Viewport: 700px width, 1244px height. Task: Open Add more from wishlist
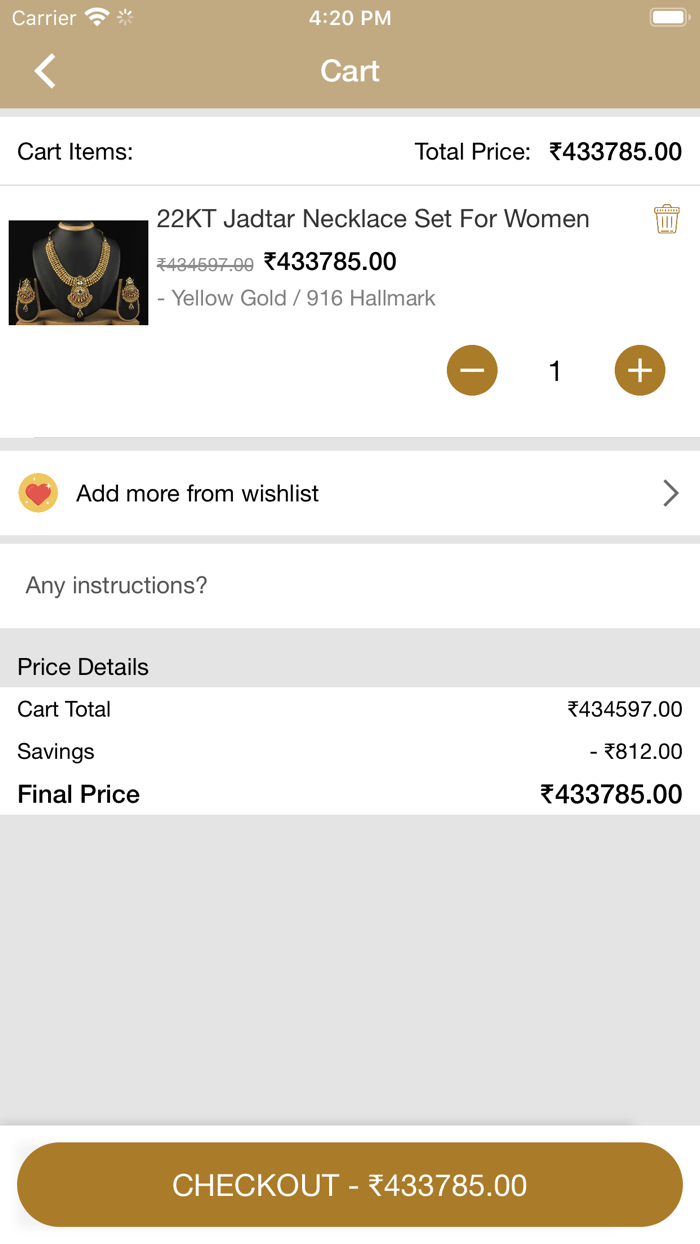[198, 493]
